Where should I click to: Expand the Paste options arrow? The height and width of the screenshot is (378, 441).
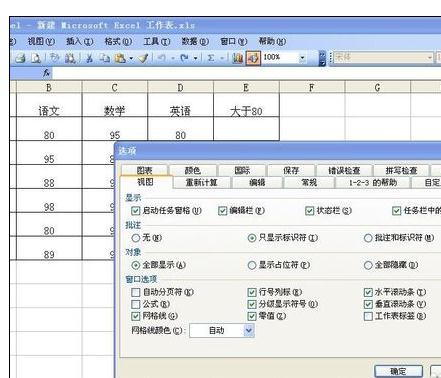coord(131,58)
